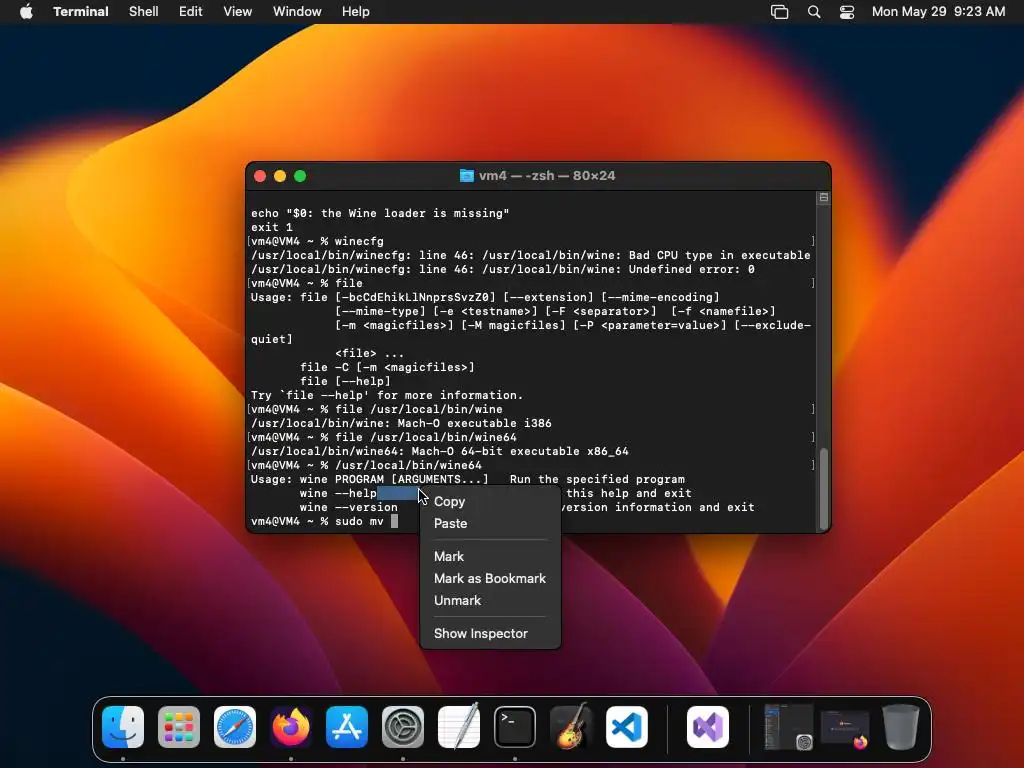The height and width of the screenshot is (768, 1024).
Task: Open the Apple menu
Action: point(26,11)
